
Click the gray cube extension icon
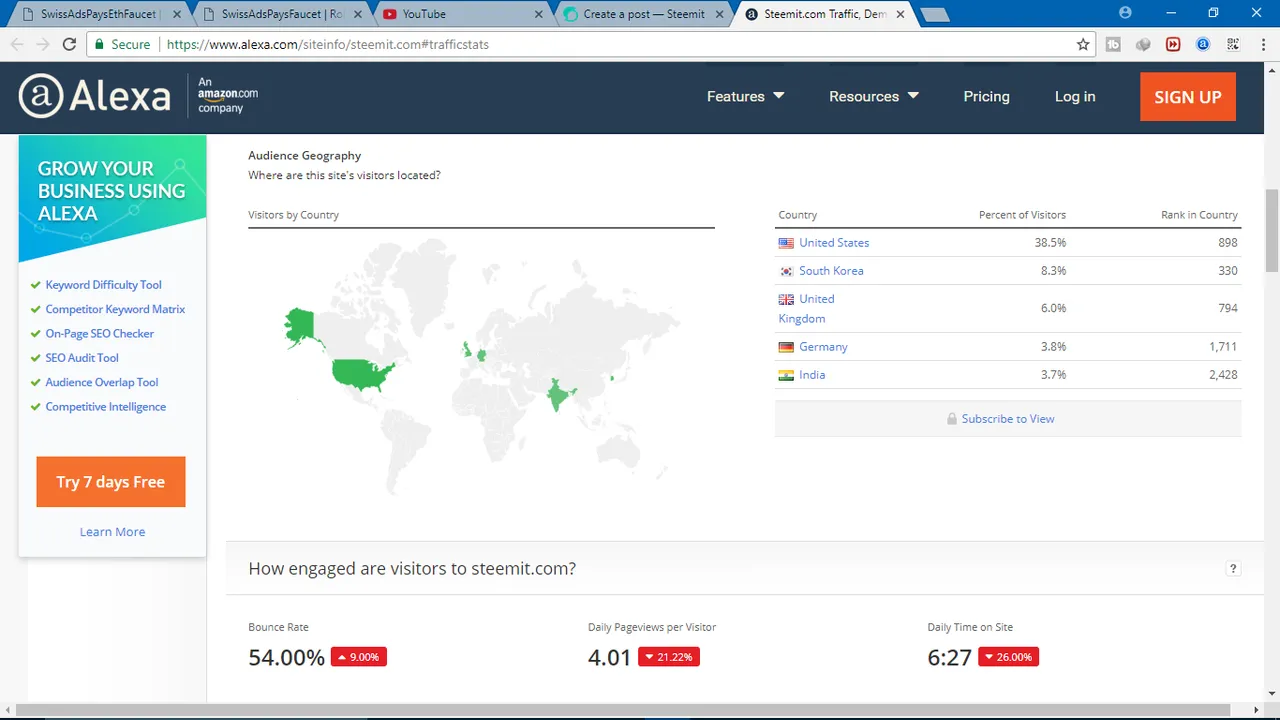[x=1143, y=44]
